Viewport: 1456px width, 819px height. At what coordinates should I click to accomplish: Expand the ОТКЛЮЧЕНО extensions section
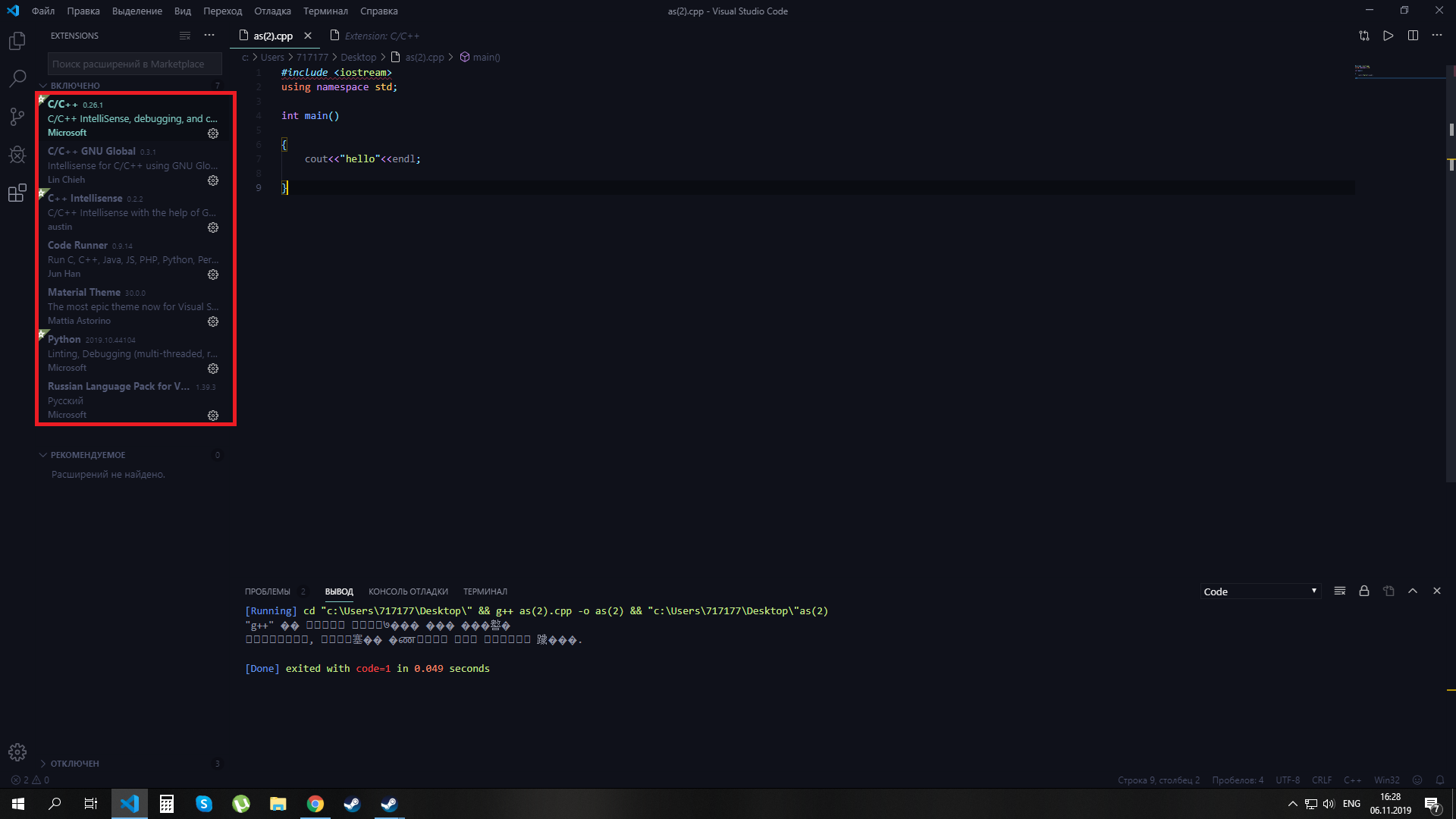[41, 763]
